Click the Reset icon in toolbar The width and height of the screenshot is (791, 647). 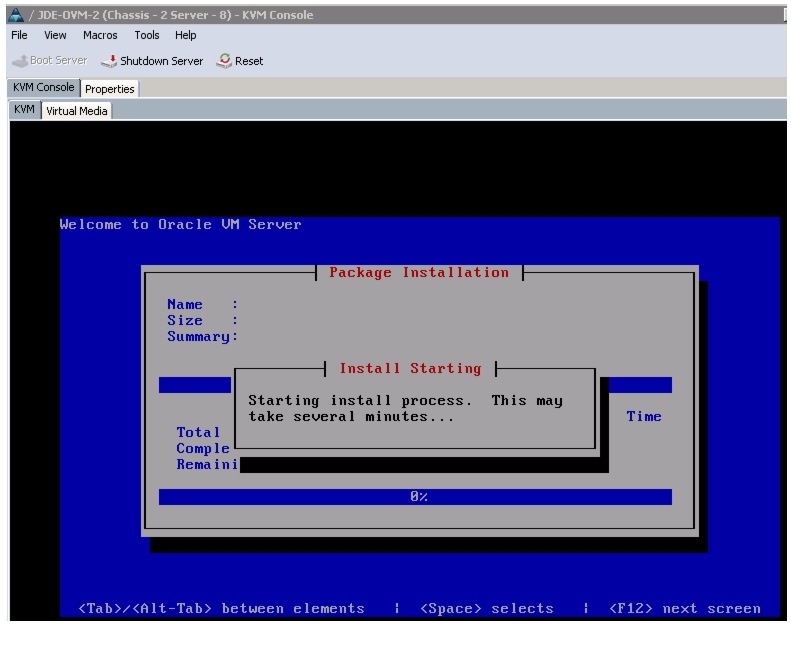224,61
